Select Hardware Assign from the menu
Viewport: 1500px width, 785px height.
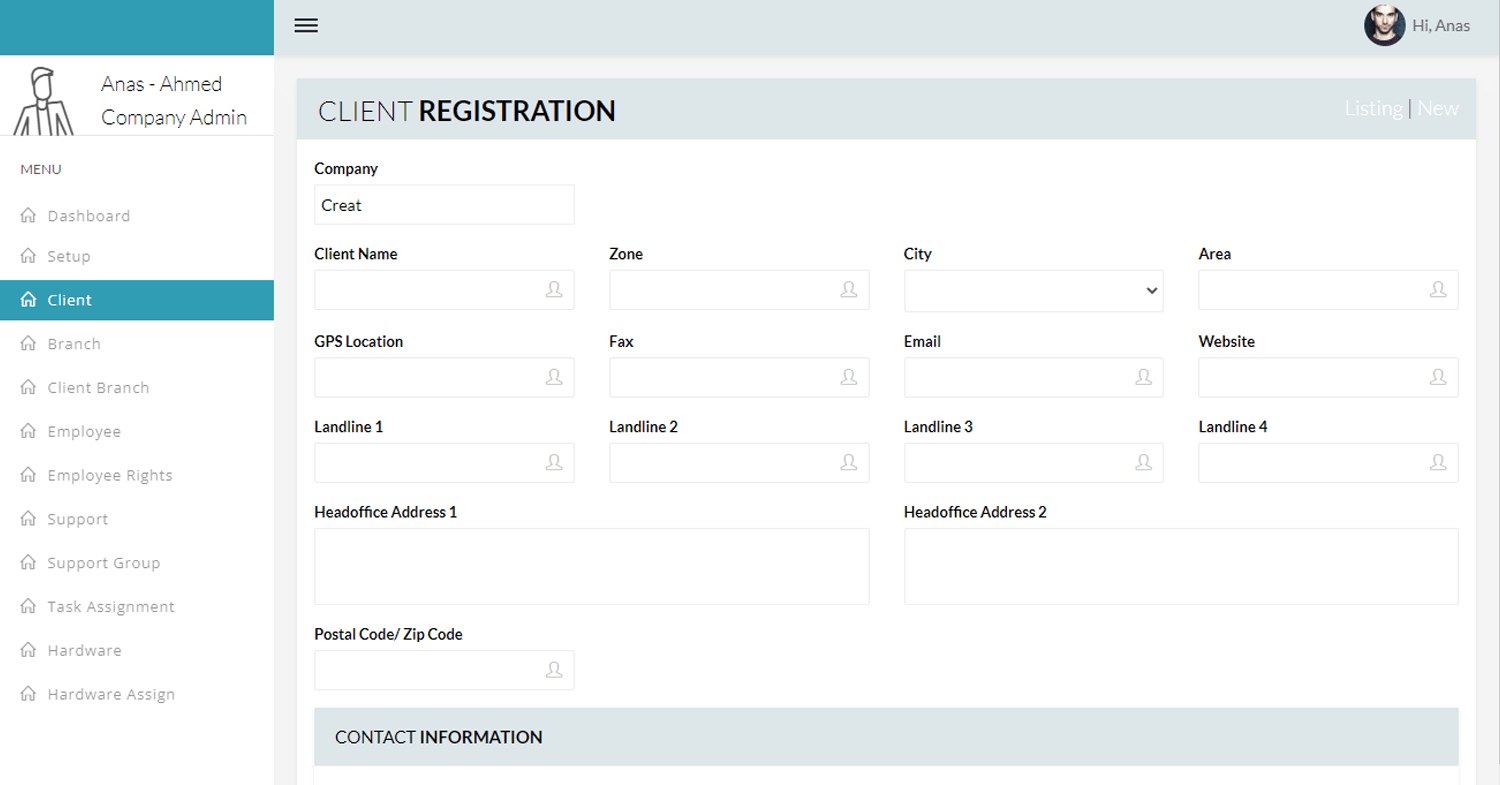[111, 694]
